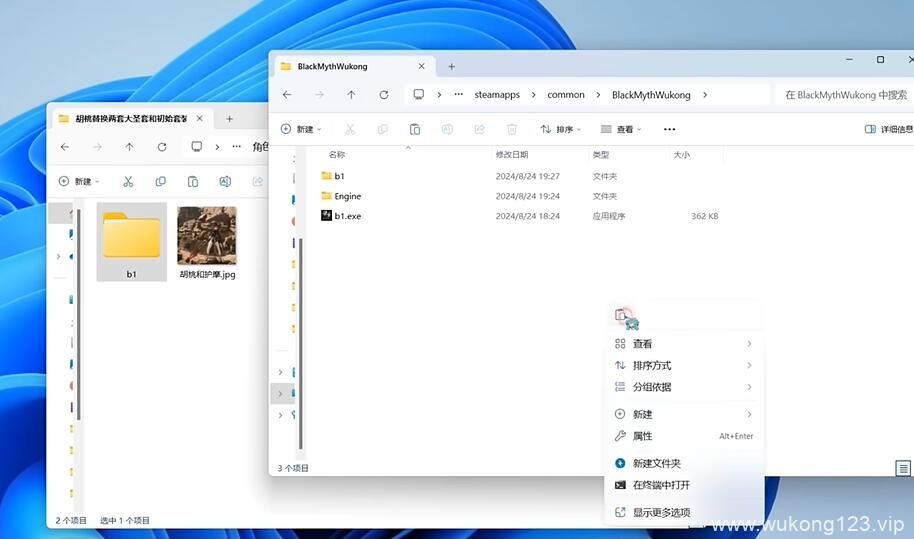Expand chevron after common breadcrumb
Viewport: 914px width, 539px height.
598,94
